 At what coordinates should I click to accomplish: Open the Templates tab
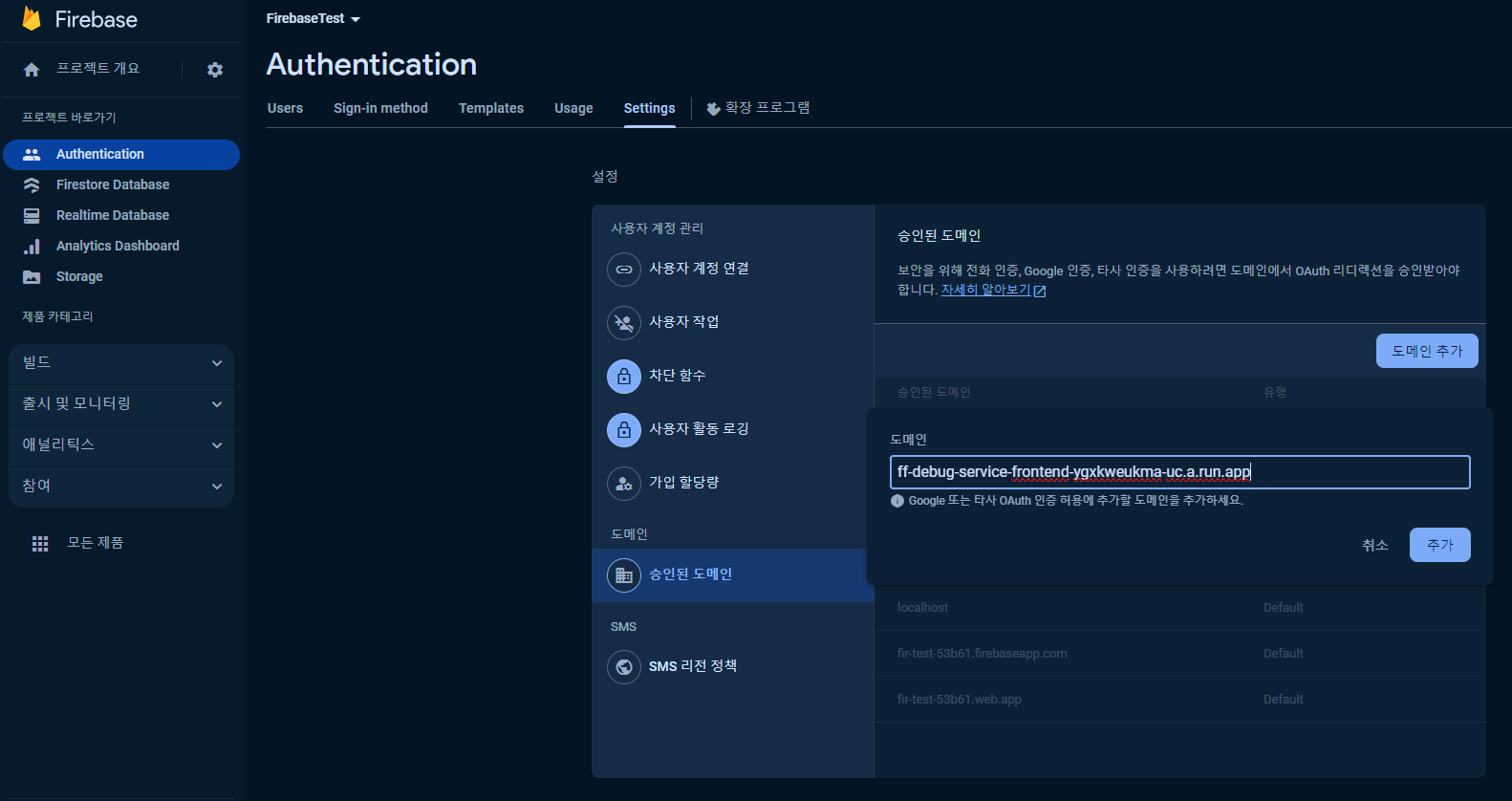click(491, 108)
